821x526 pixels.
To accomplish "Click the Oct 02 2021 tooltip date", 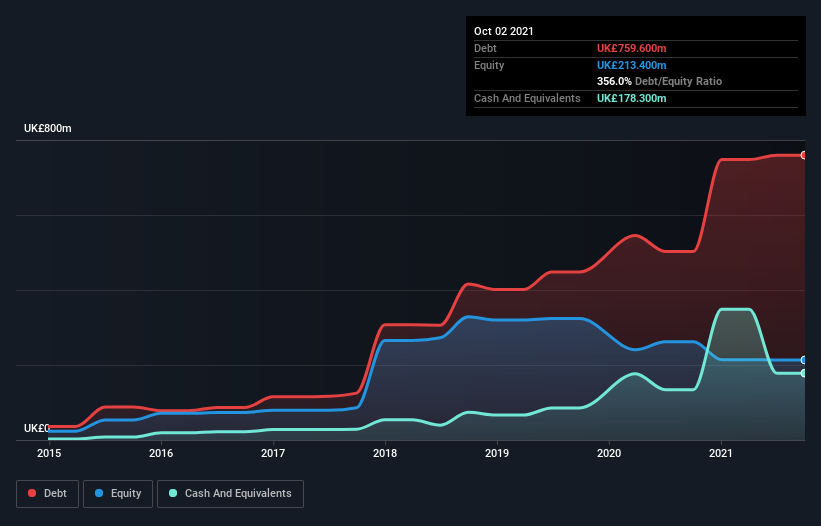I will 504,31.
